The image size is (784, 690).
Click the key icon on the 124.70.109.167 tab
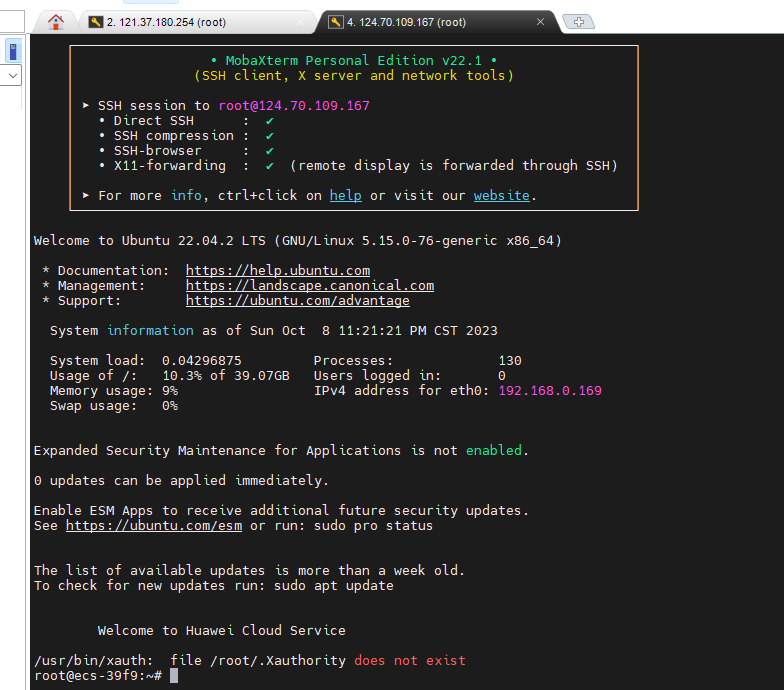(x=336, y=22)
